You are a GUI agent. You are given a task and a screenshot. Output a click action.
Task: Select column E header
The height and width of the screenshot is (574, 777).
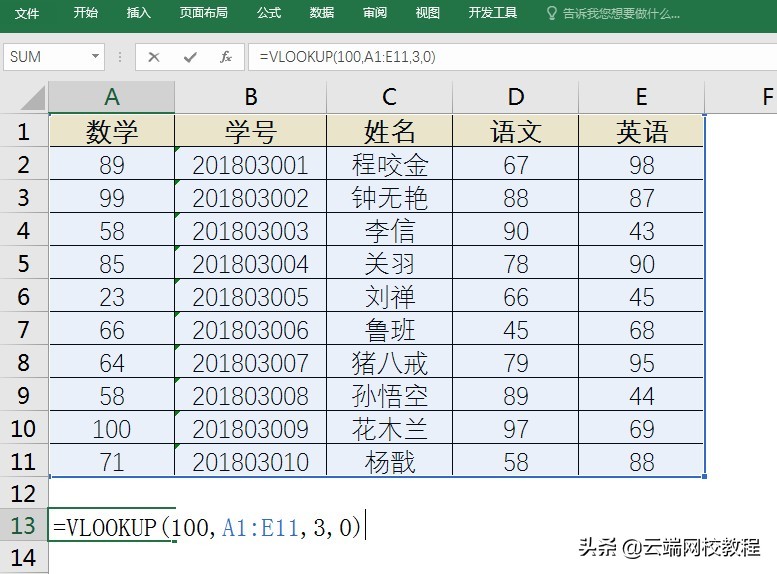(x=641, y=97)
